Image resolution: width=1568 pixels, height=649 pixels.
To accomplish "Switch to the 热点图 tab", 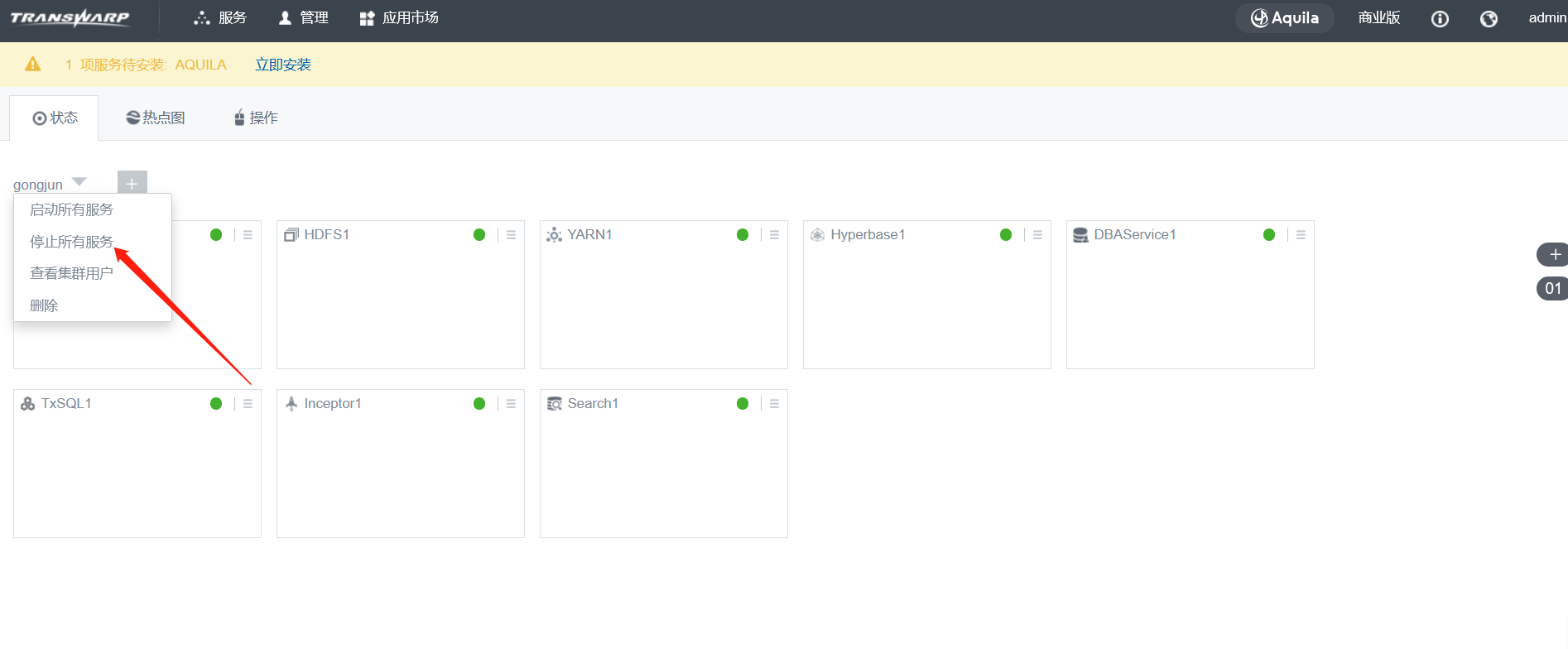I will coord(156,118).
